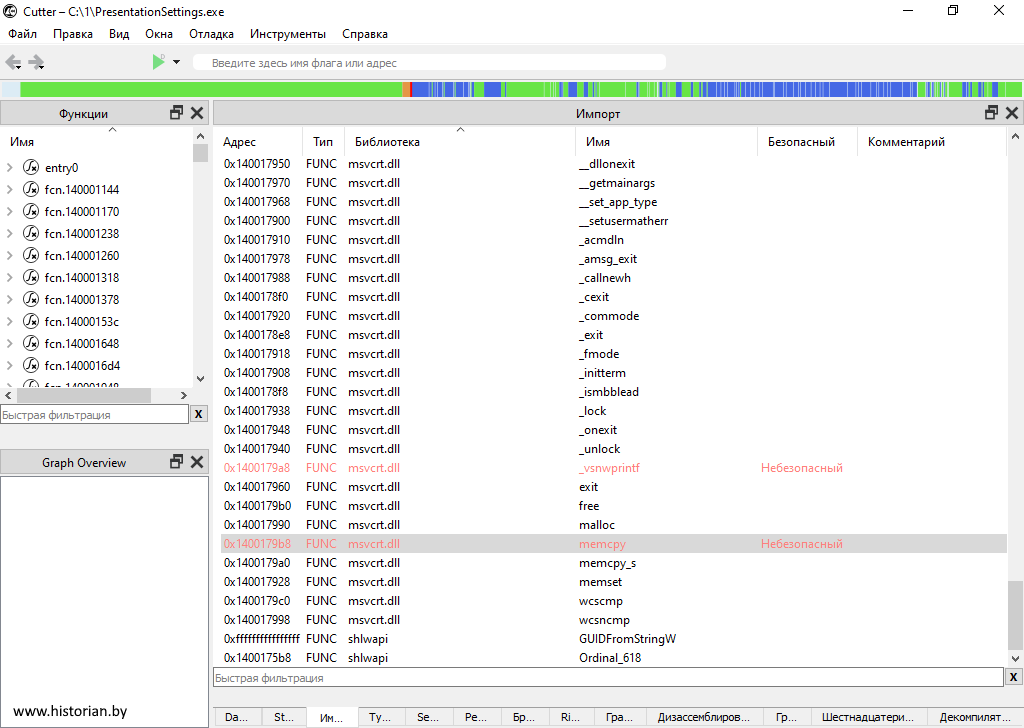
Task: Click the forward navigation arrow
Action: [x=37, y=62]
